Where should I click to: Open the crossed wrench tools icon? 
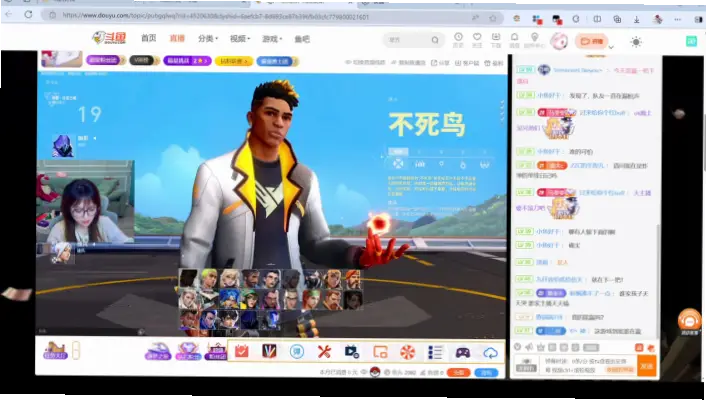[324, 351]
